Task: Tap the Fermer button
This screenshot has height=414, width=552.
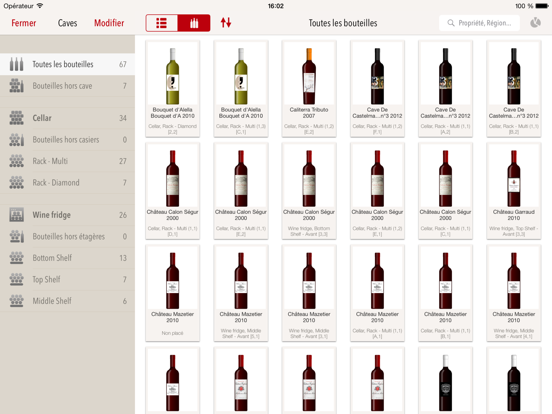Action: coord(24,23)
